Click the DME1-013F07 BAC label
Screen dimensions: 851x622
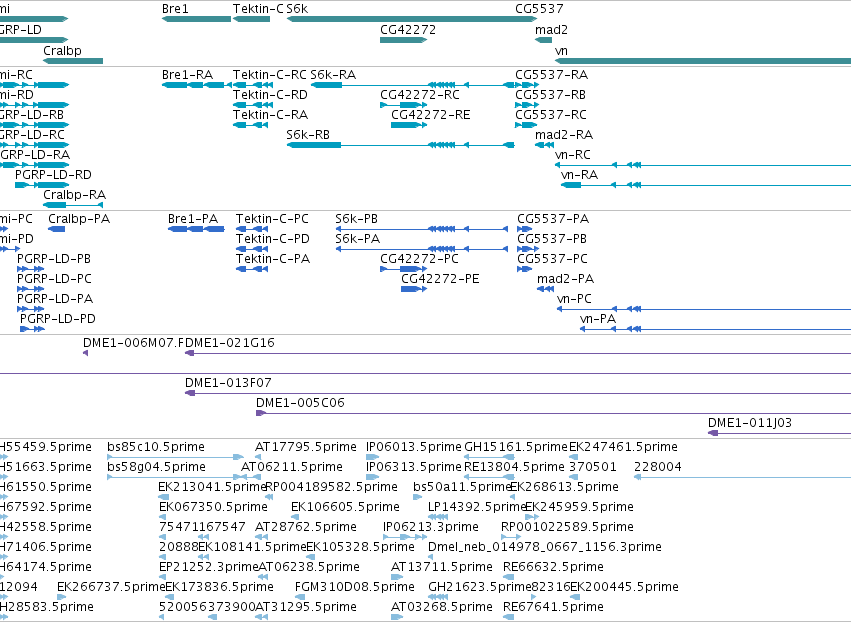pyautogui.click(x=228, y=383)
